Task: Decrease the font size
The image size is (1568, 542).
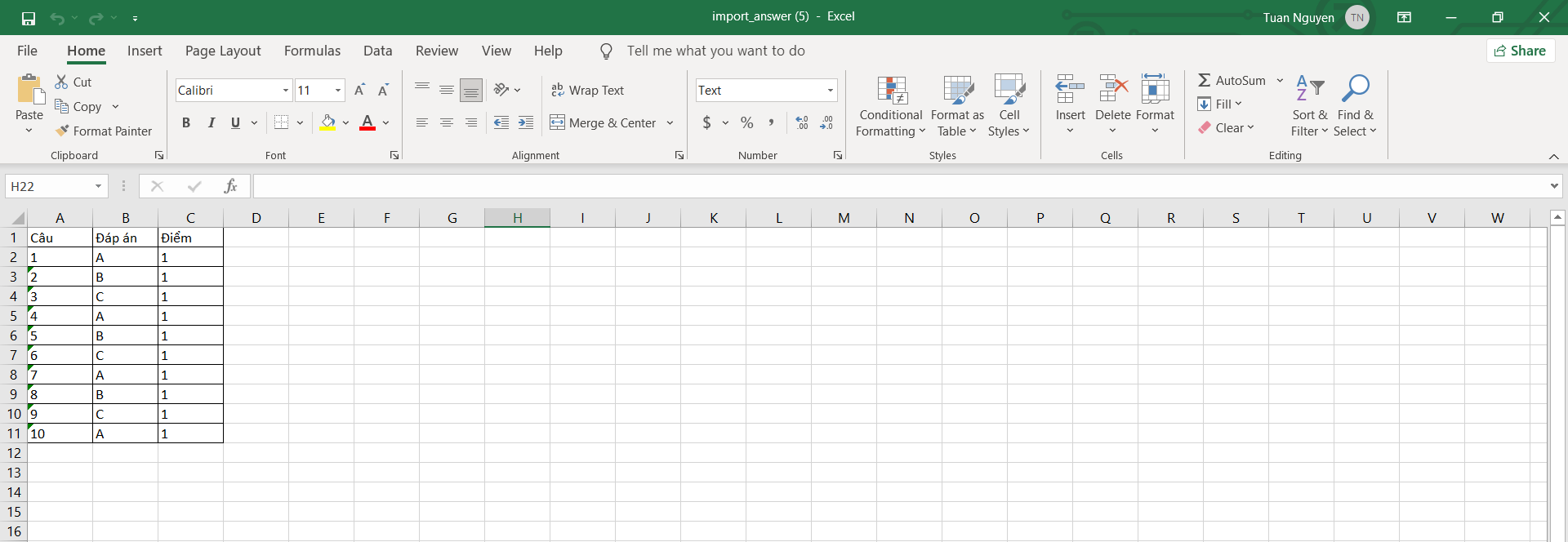Action: (x=383, y=90)
